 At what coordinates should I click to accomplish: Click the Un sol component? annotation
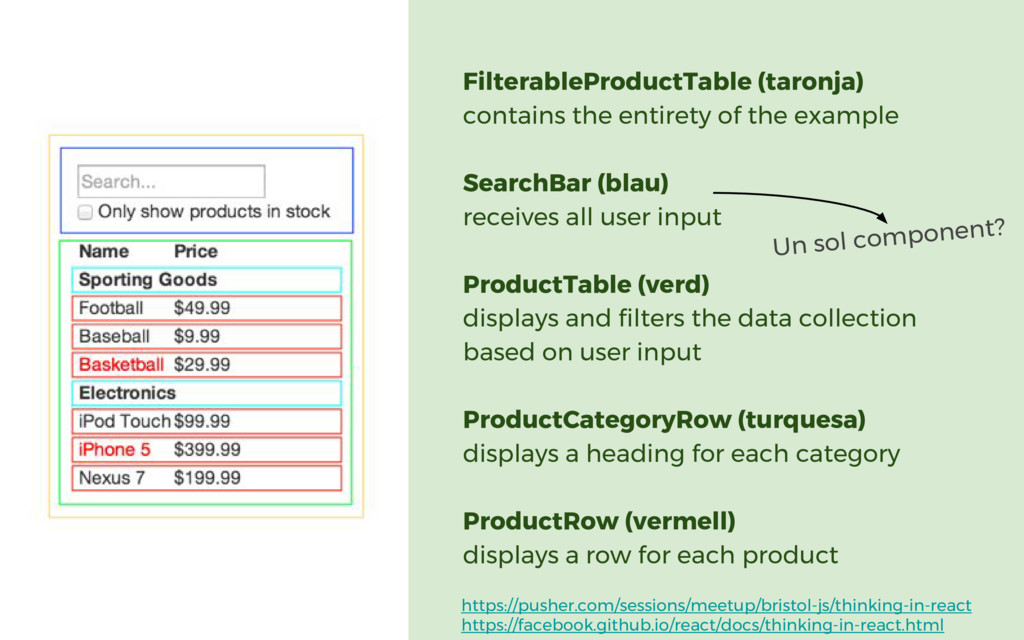[x=889, y=237]
